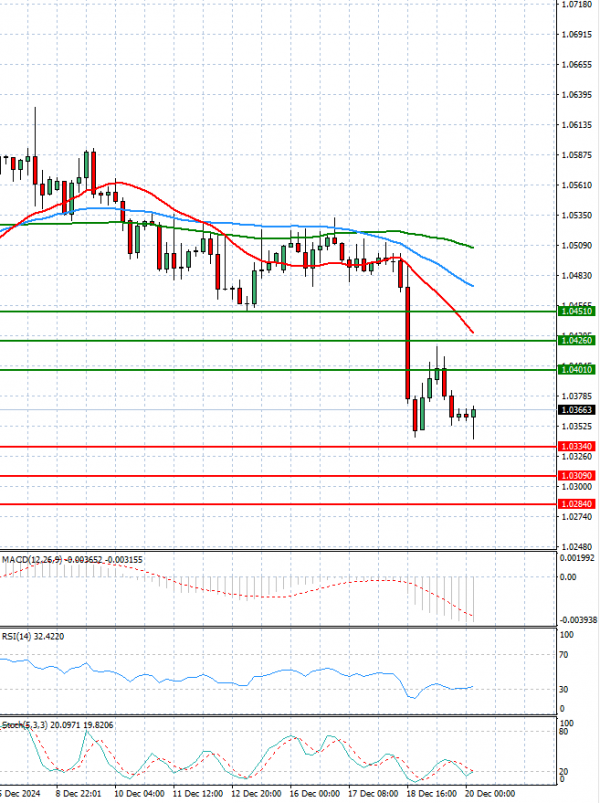Click the 1.02480 price axis label
The image size is (600, 803).
[577, 547]
